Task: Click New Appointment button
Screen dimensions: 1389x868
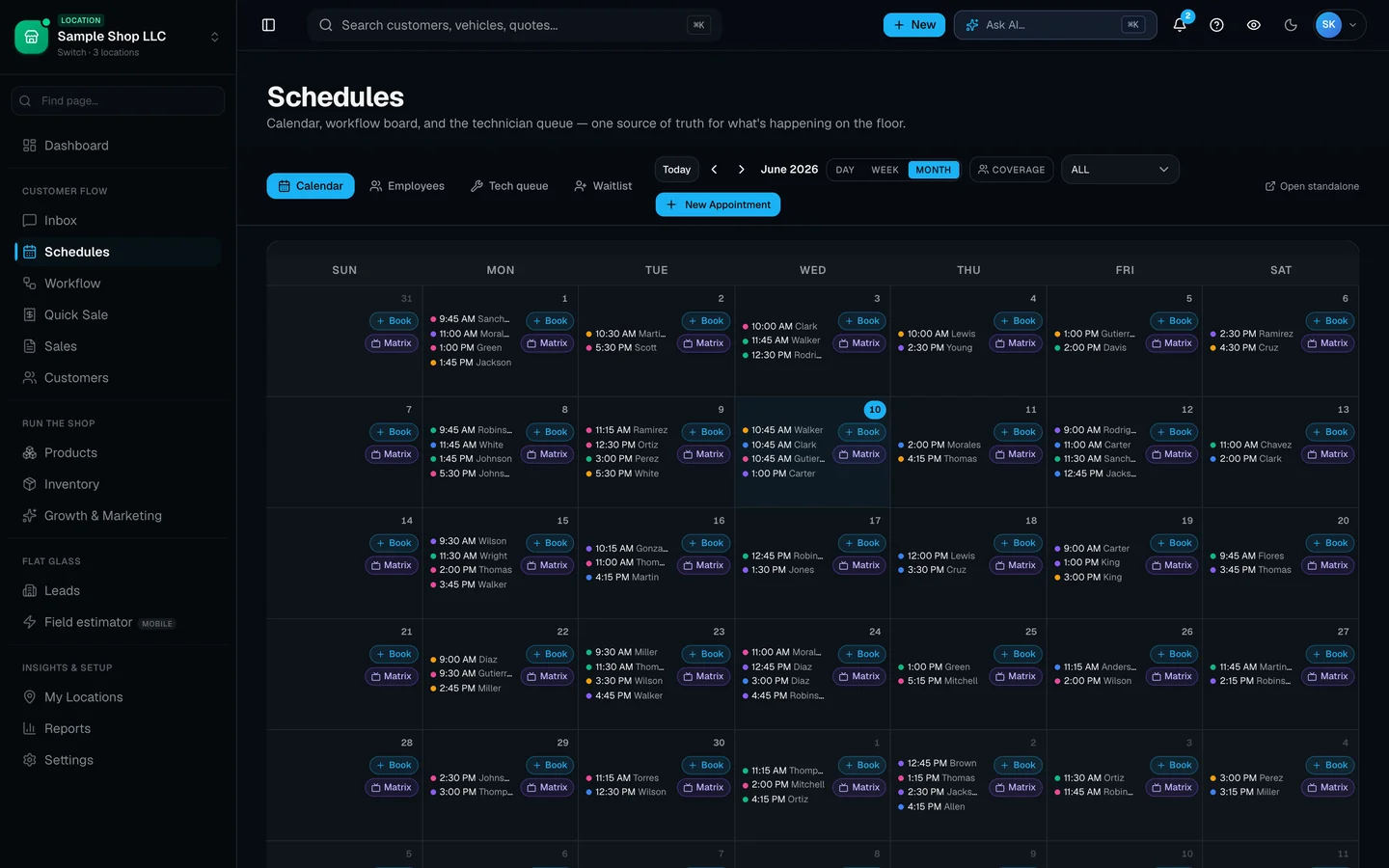Action: click(718, 204)
